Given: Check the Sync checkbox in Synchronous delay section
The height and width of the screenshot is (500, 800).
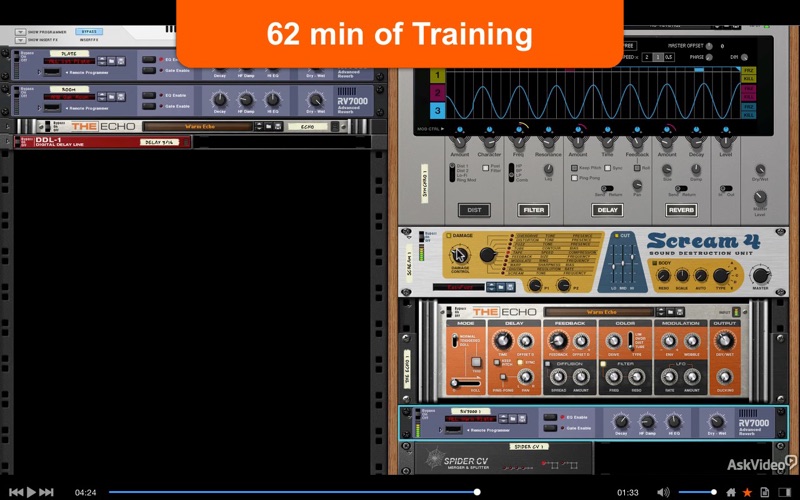Looking at the screenshot, I should coord(608,167).
